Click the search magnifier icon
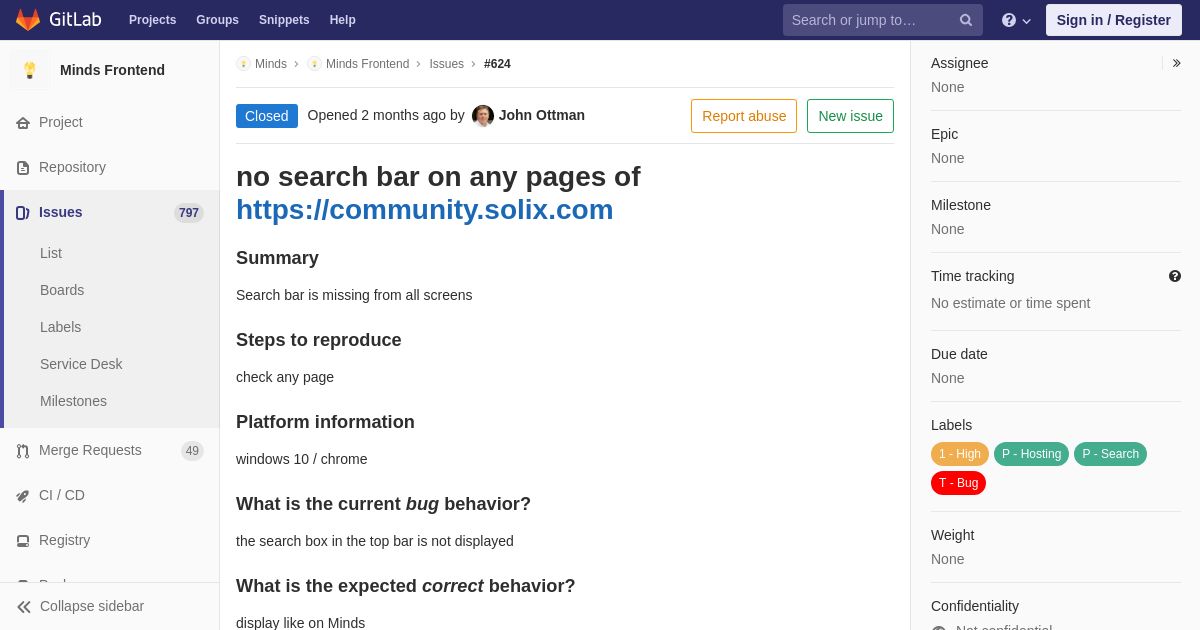This screenshot has height=630, width=1200. click(966, 20)
